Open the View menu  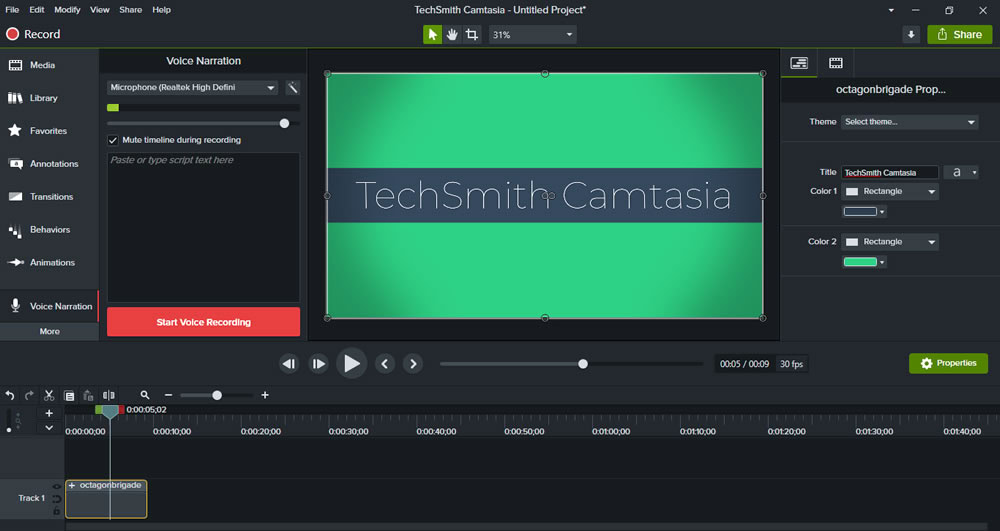click(x=99, y=10)
